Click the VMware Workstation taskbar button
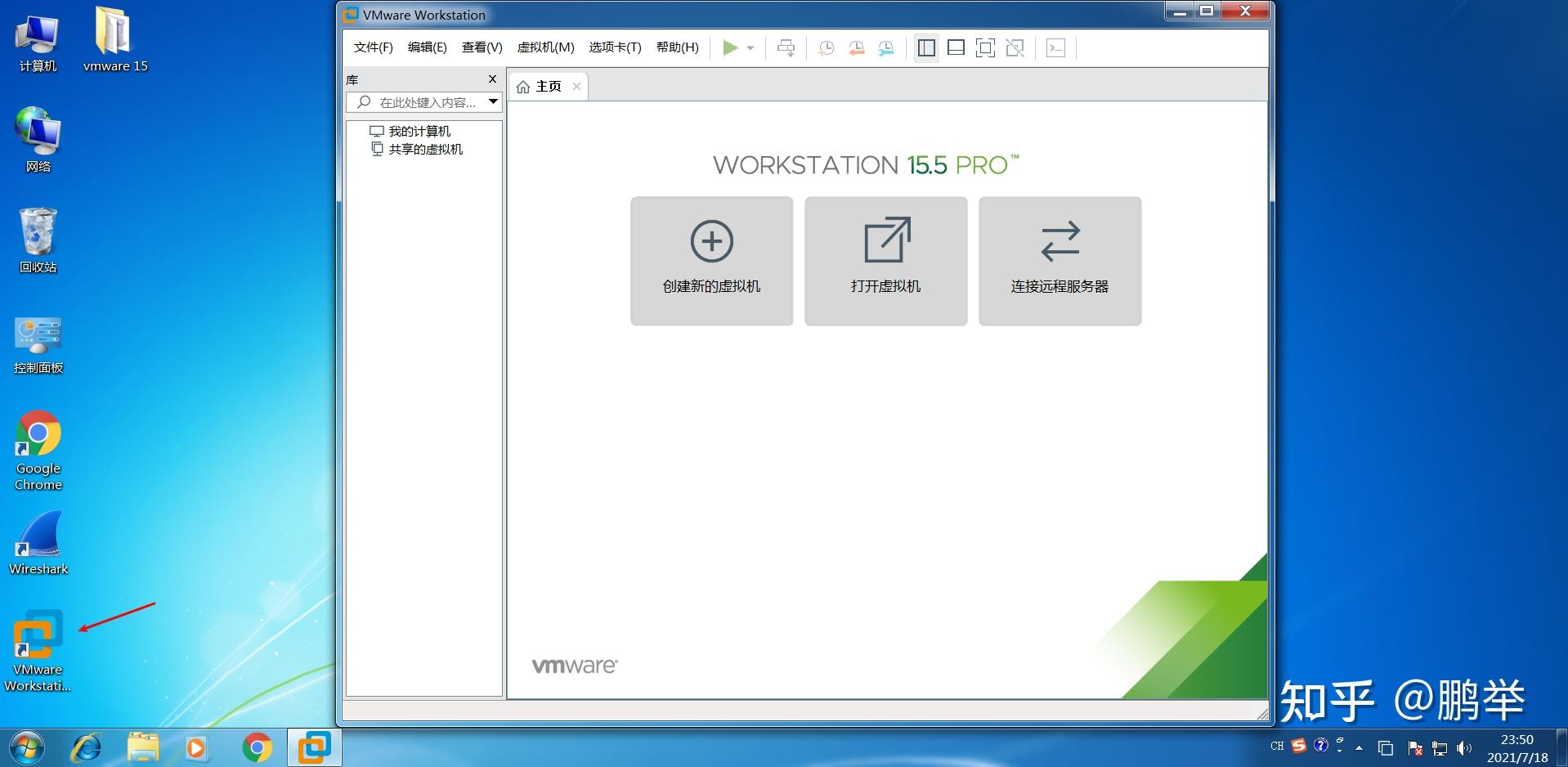The width and height of the screenshot is (1568, 767). [314, 748]
